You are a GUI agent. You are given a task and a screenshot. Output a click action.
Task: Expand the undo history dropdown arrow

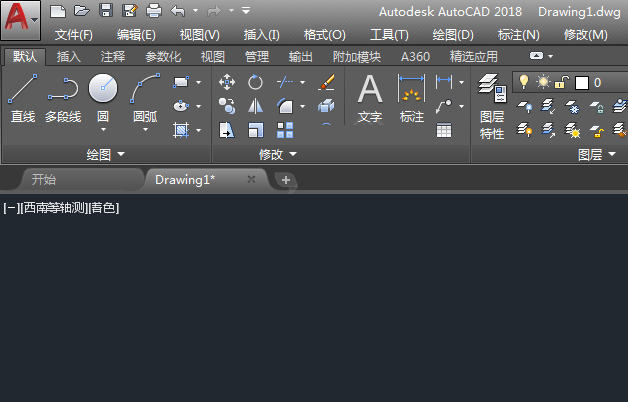point(195,11)
